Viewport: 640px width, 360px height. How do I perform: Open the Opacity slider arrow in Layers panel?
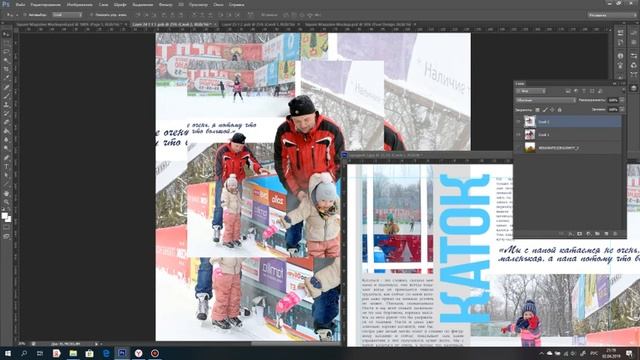pyautogui.click(x=622, y=100)
